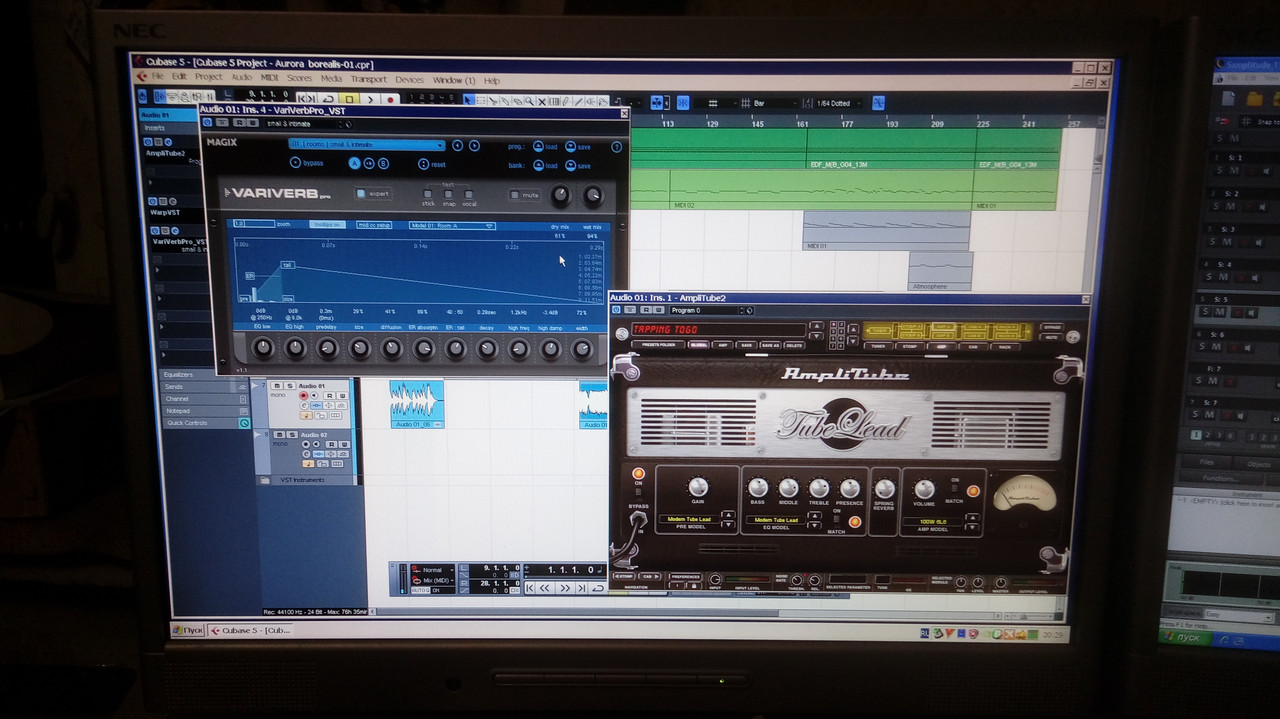Click the PRESETS FOLDER button

tap(658, 345)
